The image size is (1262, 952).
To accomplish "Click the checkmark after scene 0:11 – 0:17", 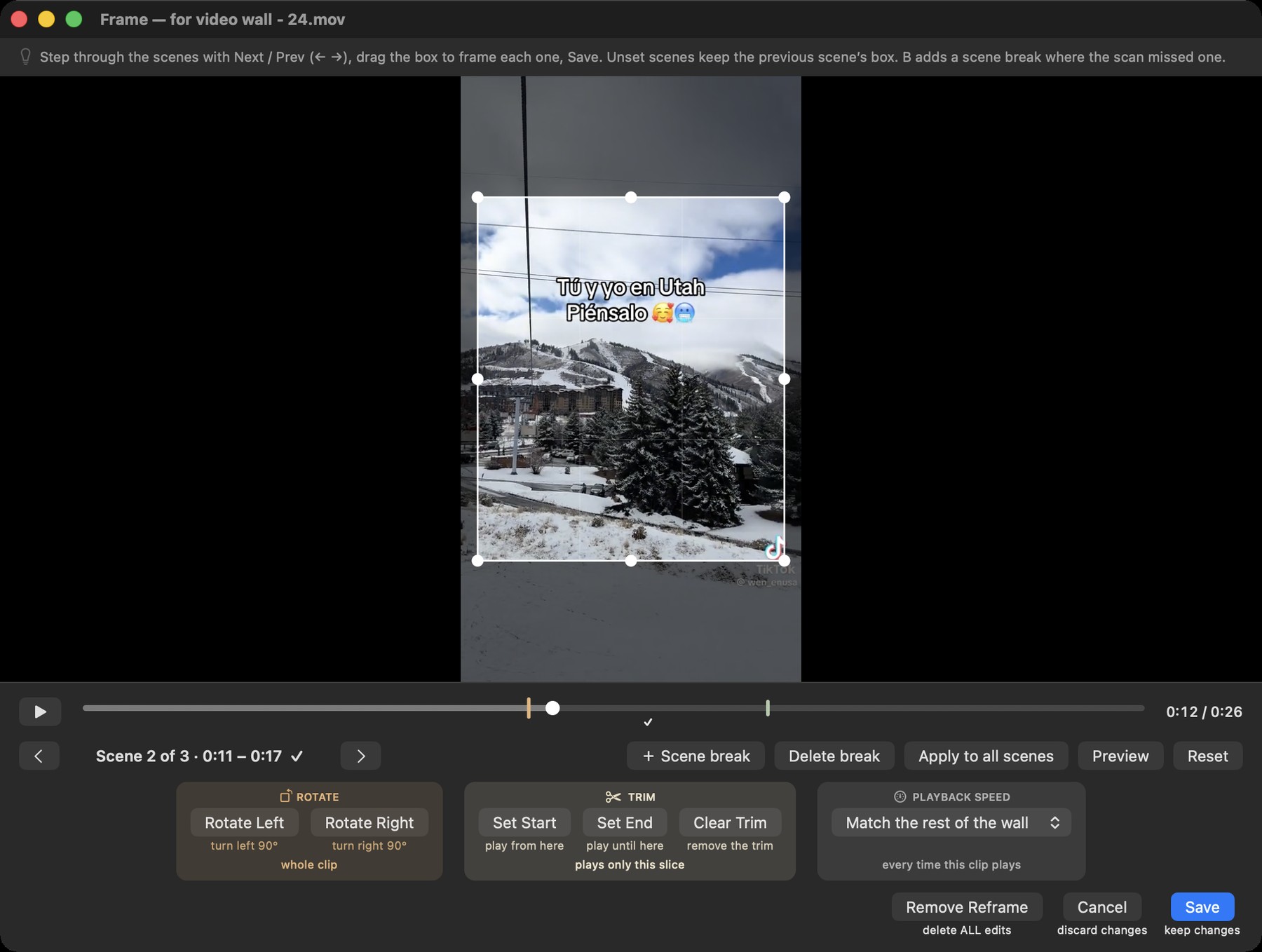I will [297, 756].
